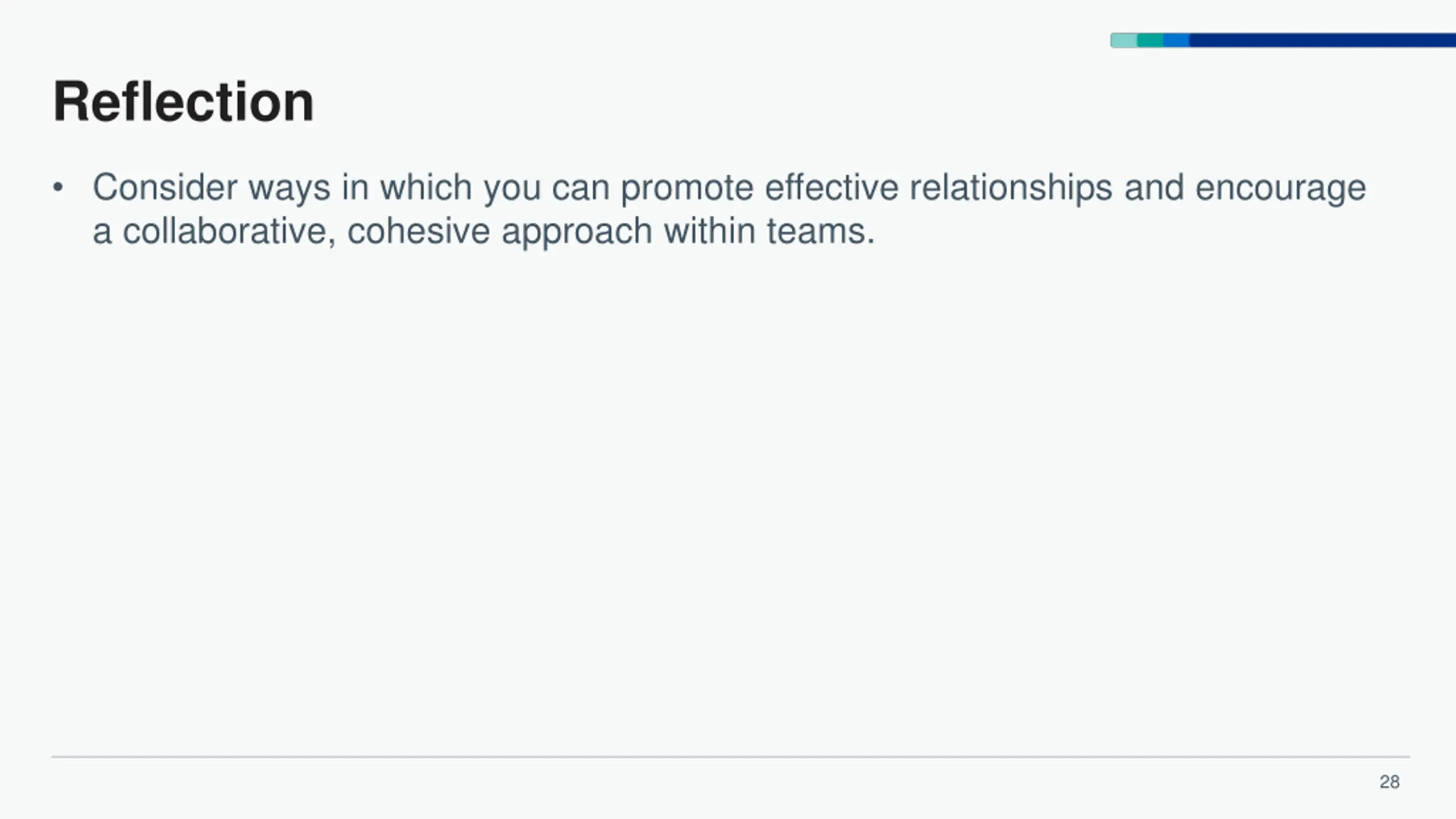Click the Reflection slide title
1456x819 pixels.
click(x=183, y=102)
